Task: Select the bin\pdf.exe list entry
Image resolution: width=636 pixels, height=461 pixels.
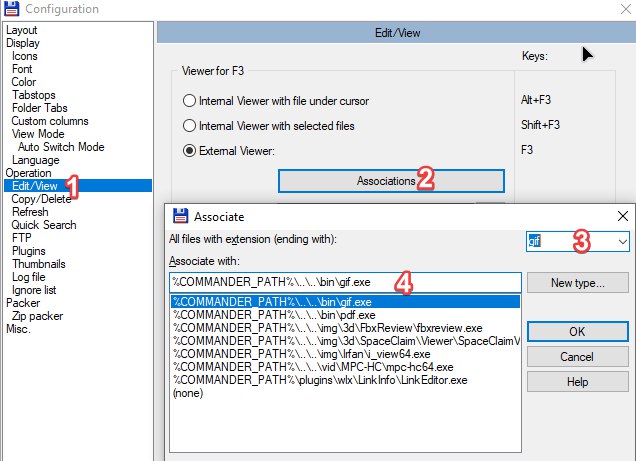Action: coord(345,315)
